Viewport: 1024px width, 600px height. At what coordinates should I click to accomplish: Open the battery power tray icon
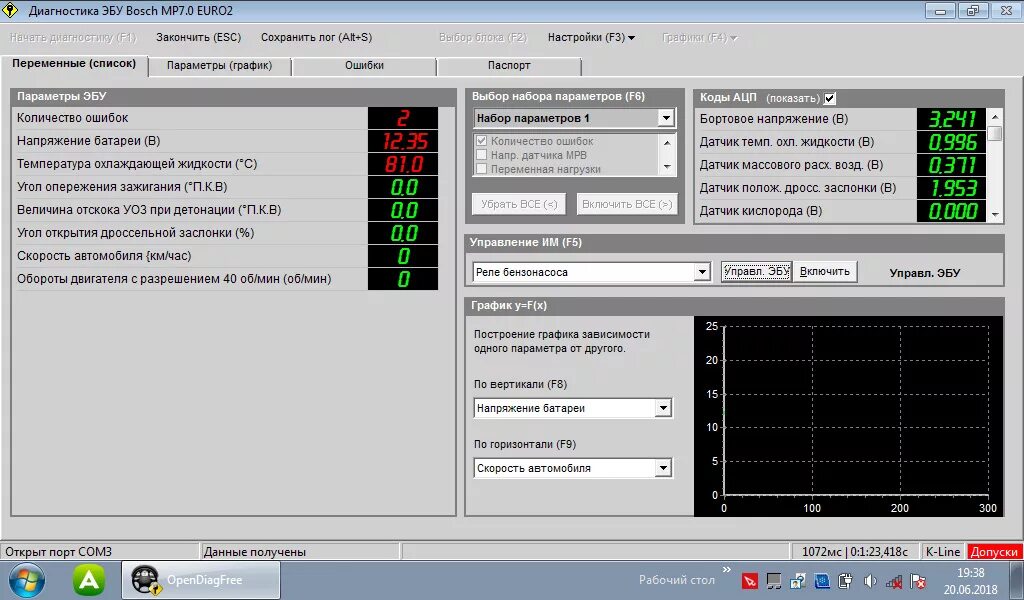coord(845,580)
